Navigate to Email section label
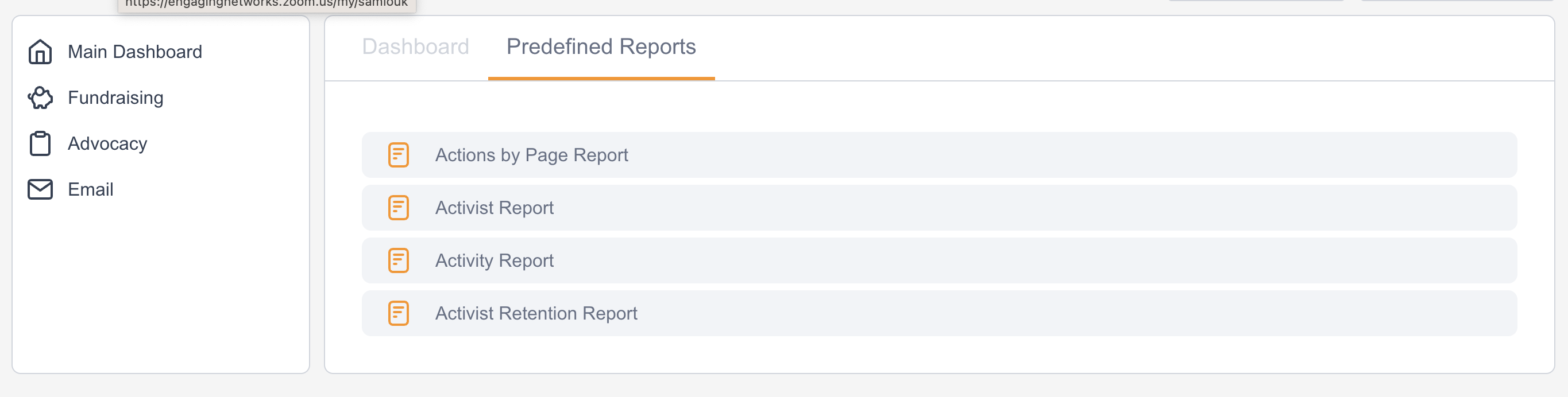Screen dimensions: 1568x397 coord(90,189)
